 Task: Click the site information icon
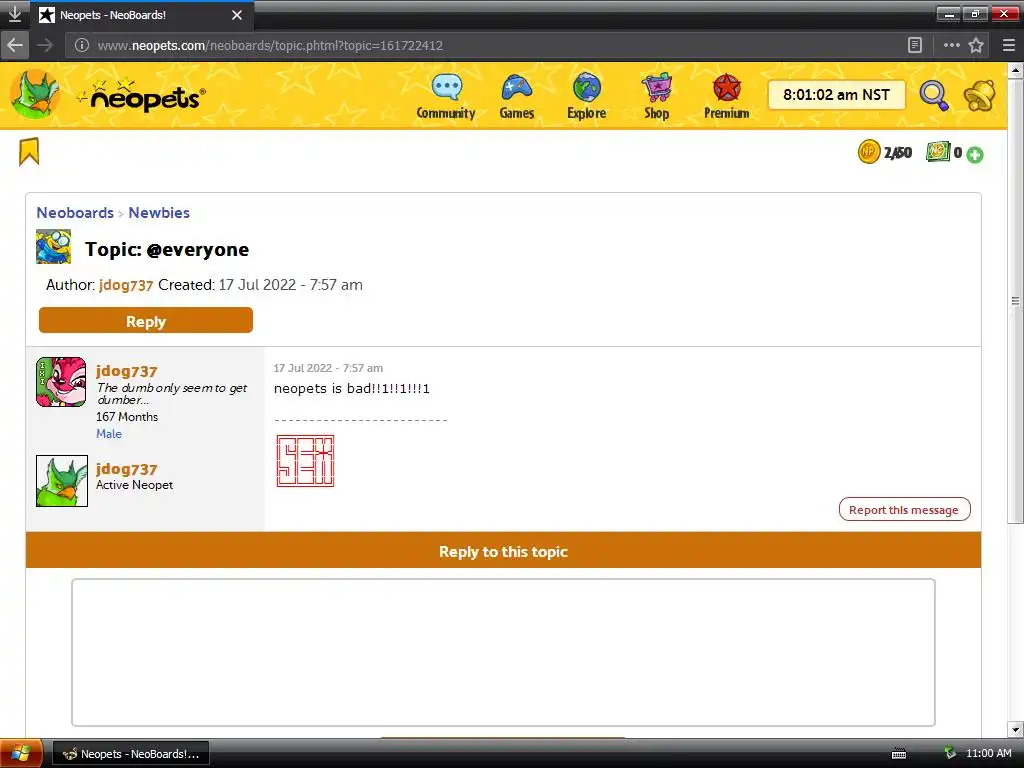[x=82, y=45]
